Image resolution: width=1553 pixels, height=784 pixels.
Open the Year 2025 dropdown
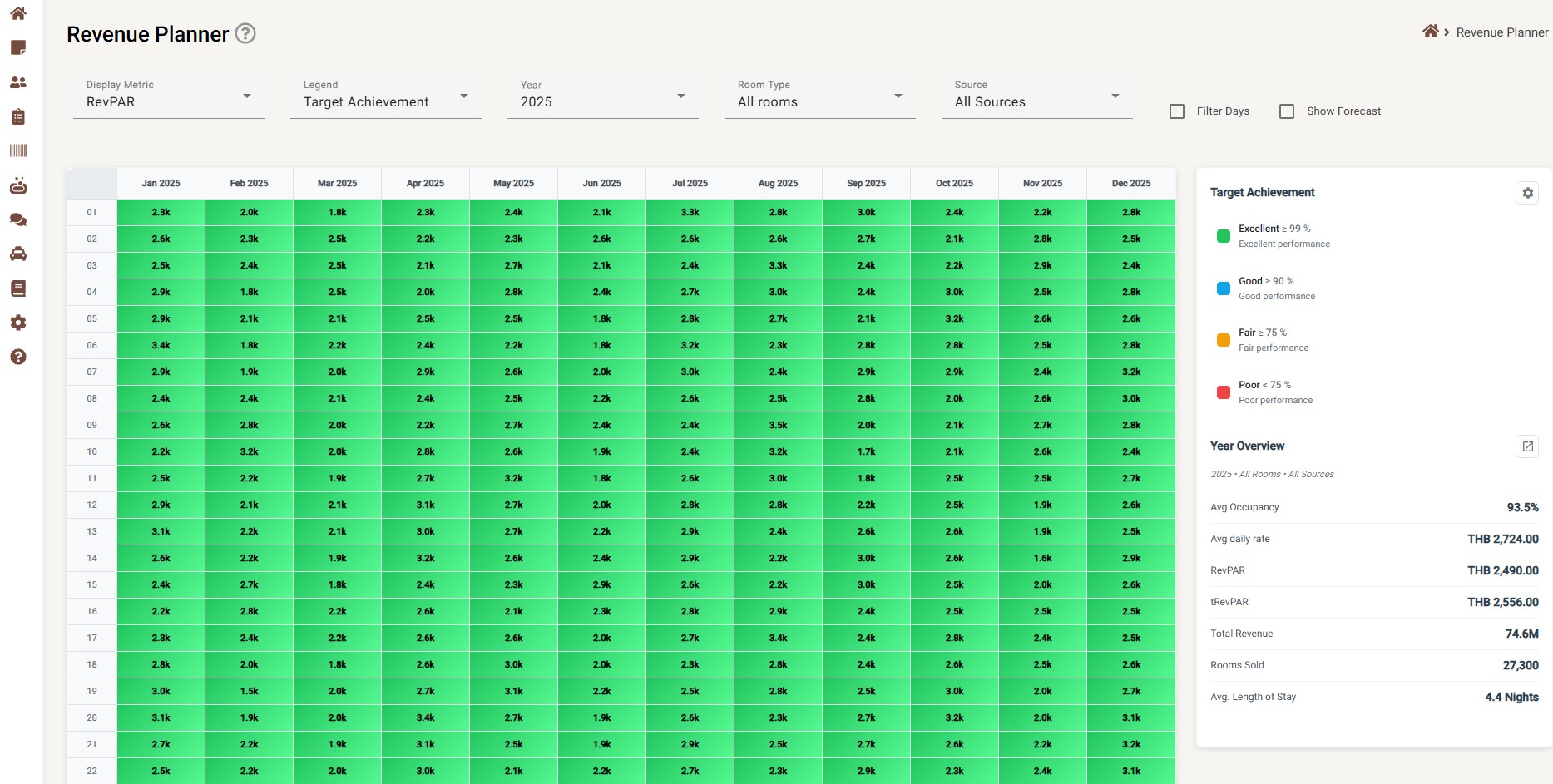[602, 97]
